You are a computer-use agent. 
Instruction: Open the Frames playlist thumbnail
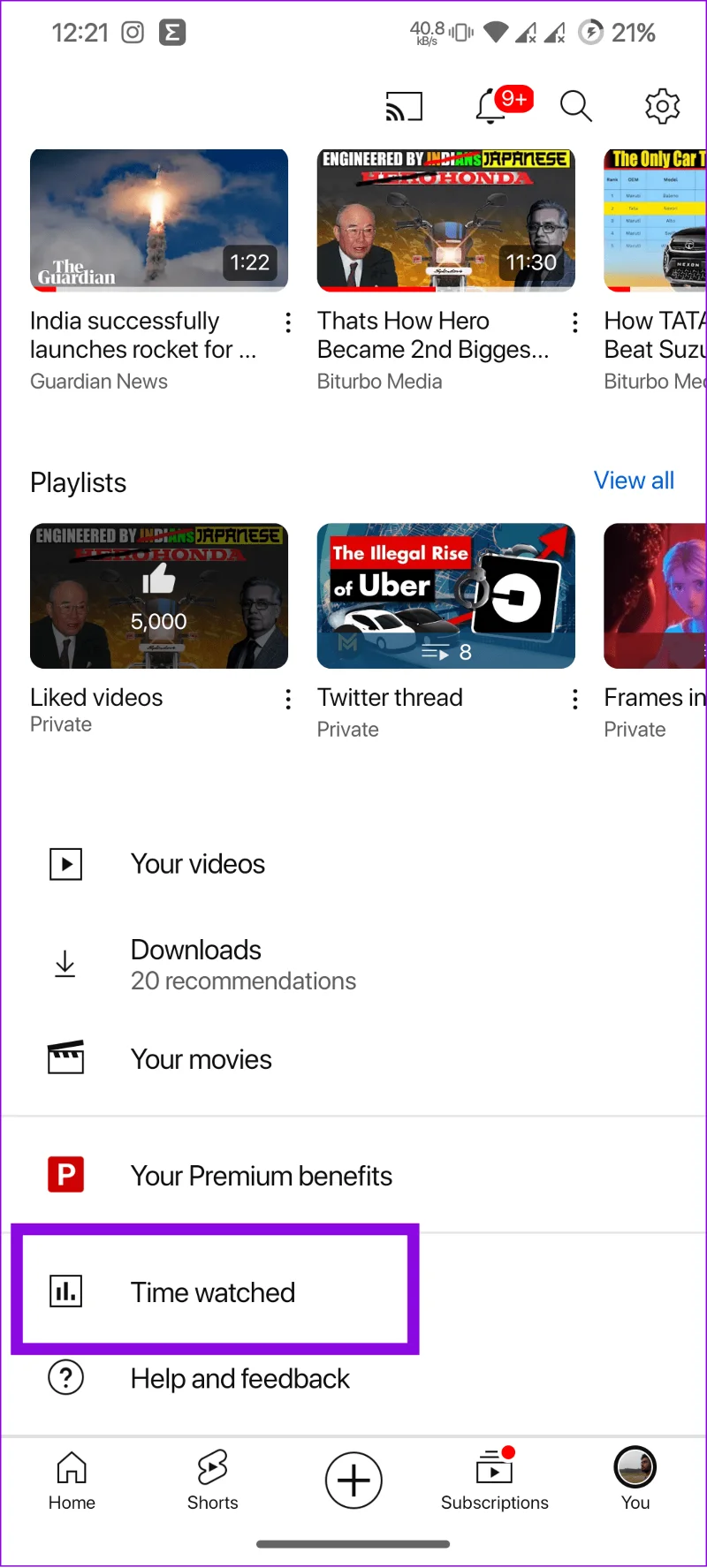655,596
